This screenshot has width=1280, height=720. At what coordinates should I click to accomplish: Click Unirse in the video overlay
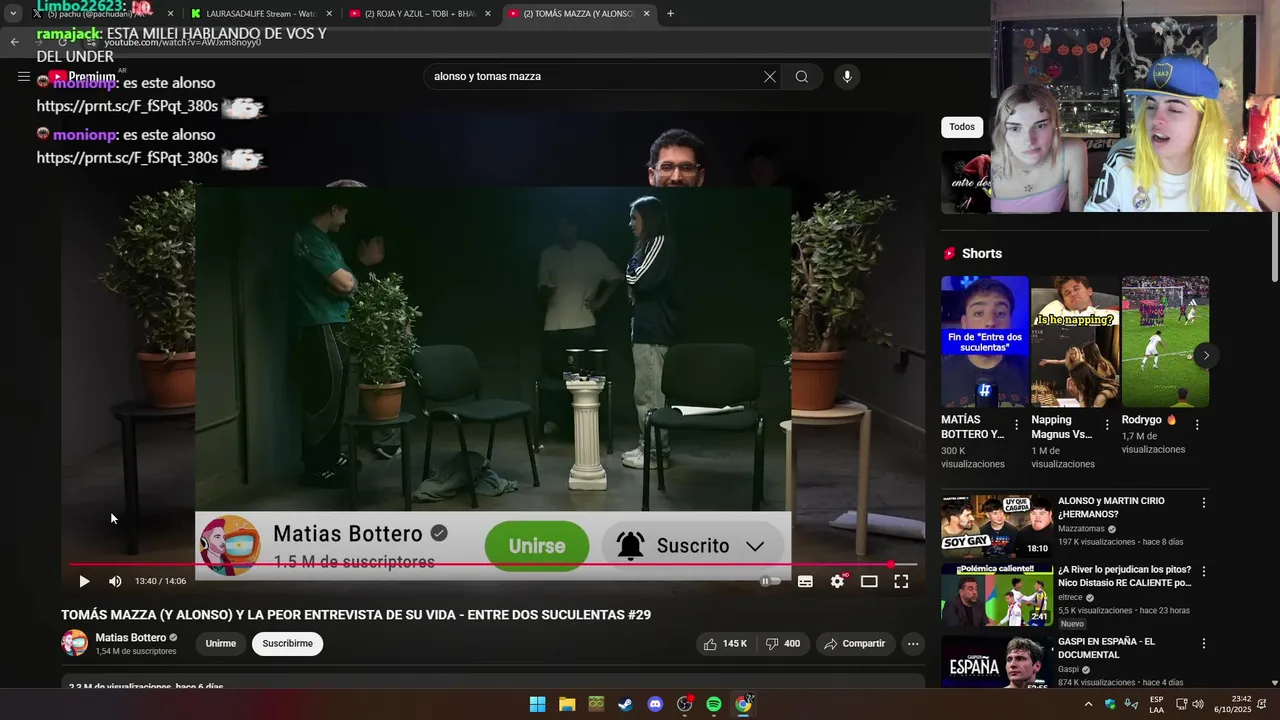click(x=537, y=546)
